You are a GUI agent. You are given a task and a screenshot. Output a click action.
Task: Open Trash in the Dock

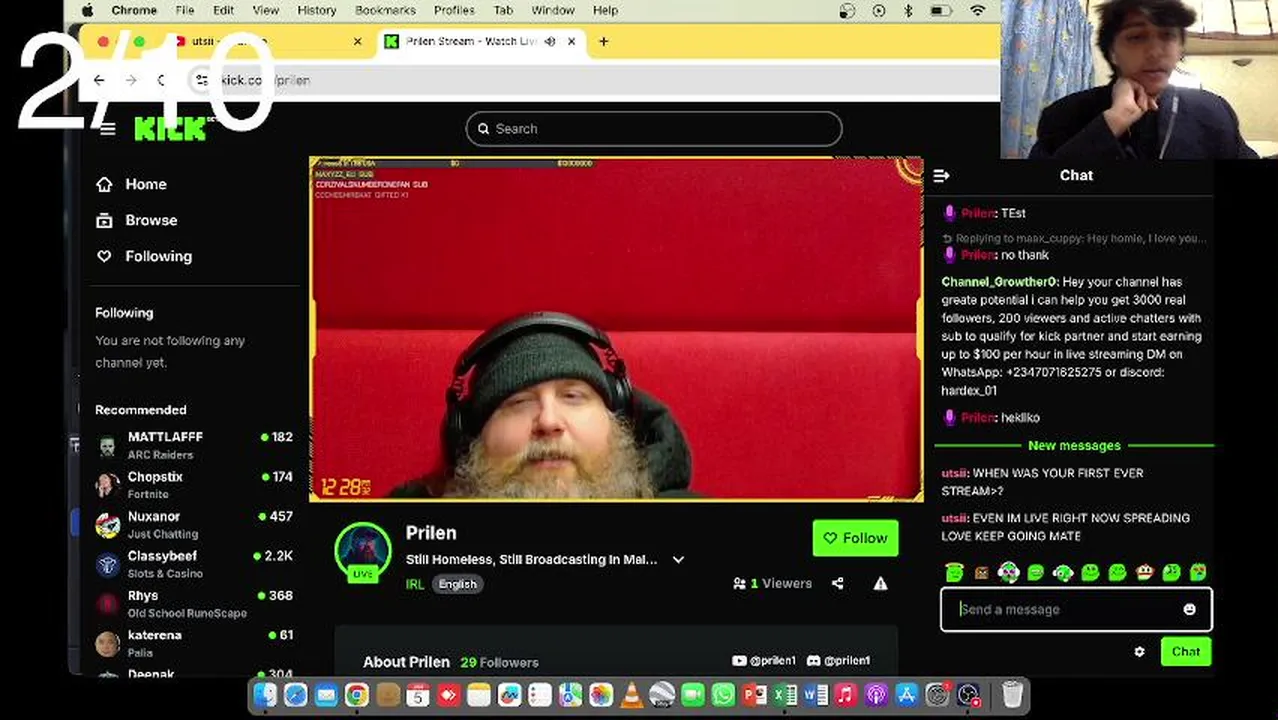pos(1012,695)
